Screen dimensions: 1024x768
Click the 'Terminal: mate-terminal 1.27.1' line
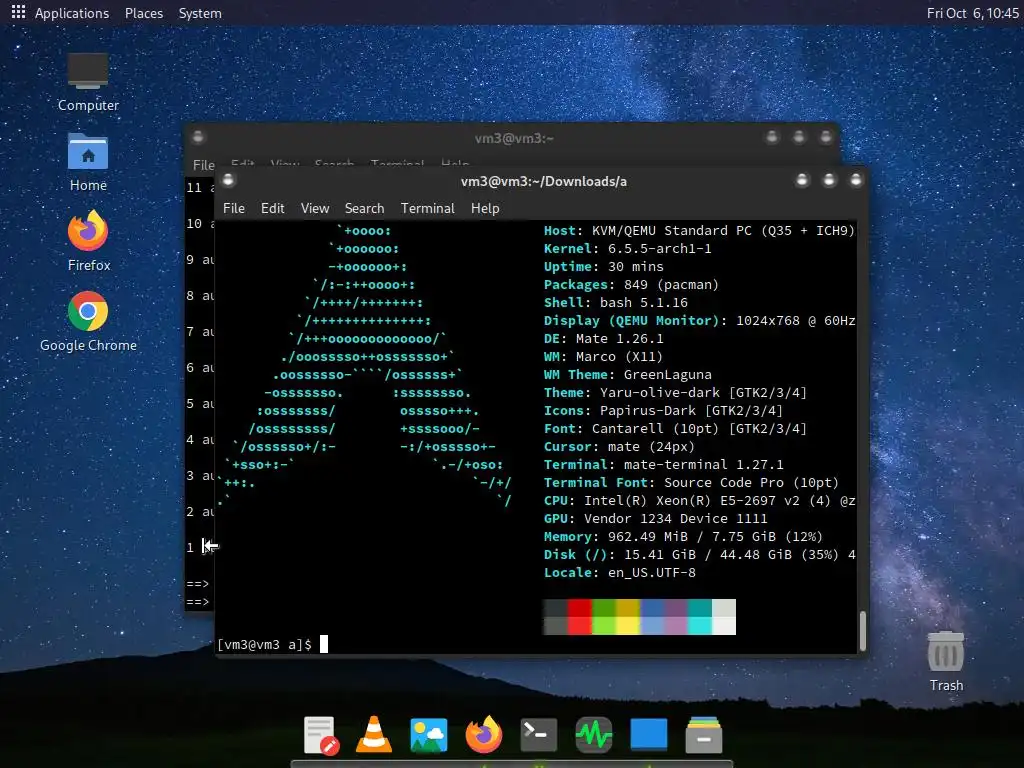[664, 464]
